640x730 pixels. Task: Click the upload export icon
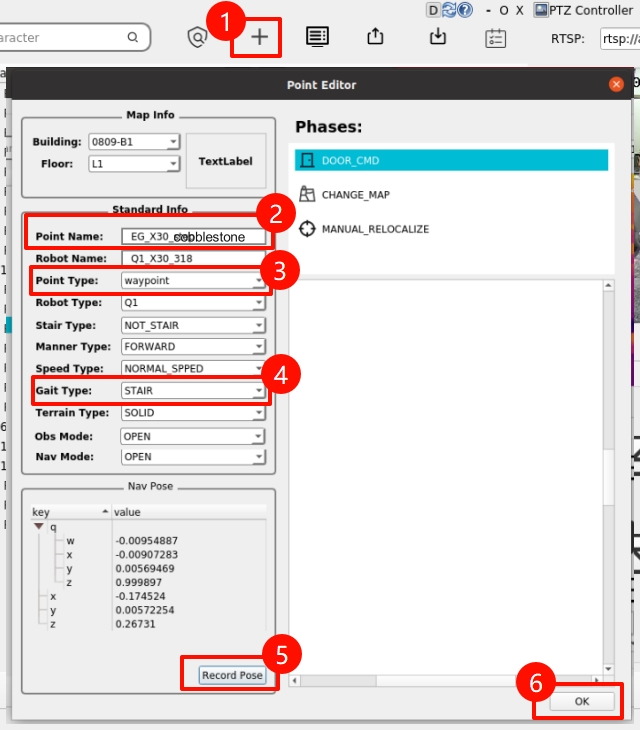(x=375, y=37)
